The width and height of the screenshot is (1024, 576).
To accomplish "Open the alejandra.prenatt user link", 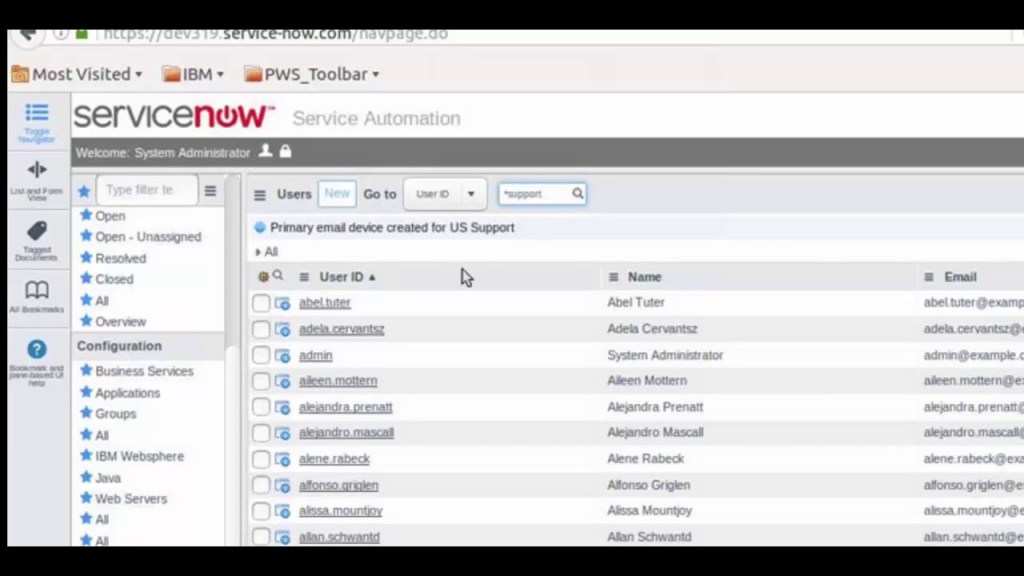I will point(345,407).
